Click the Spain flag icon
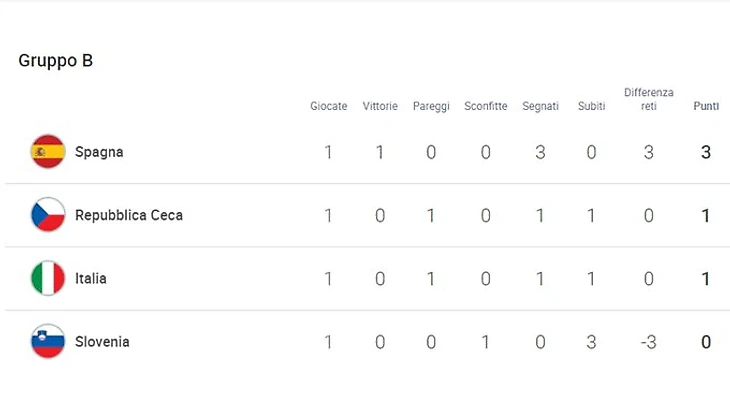 (x=48, y=152)
